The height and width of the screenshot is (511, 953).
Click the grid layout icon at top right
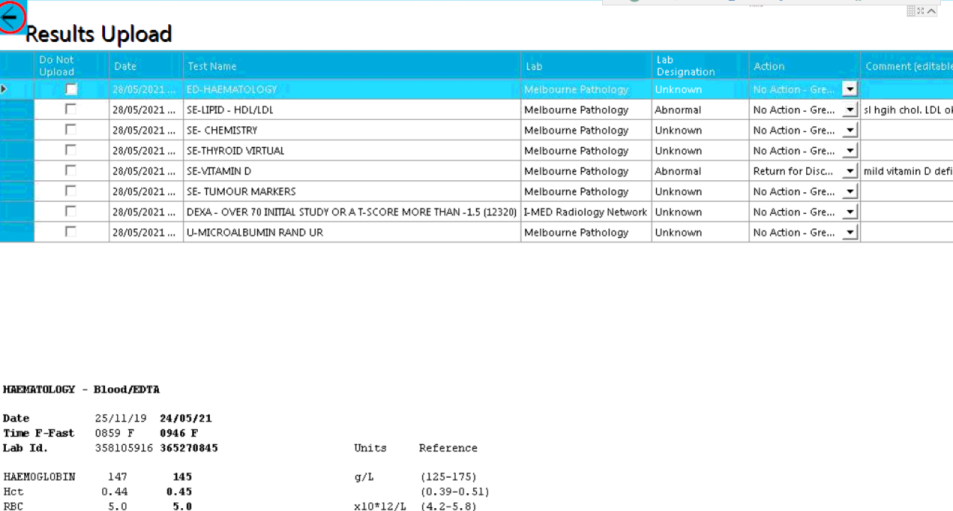click(911, 11)
